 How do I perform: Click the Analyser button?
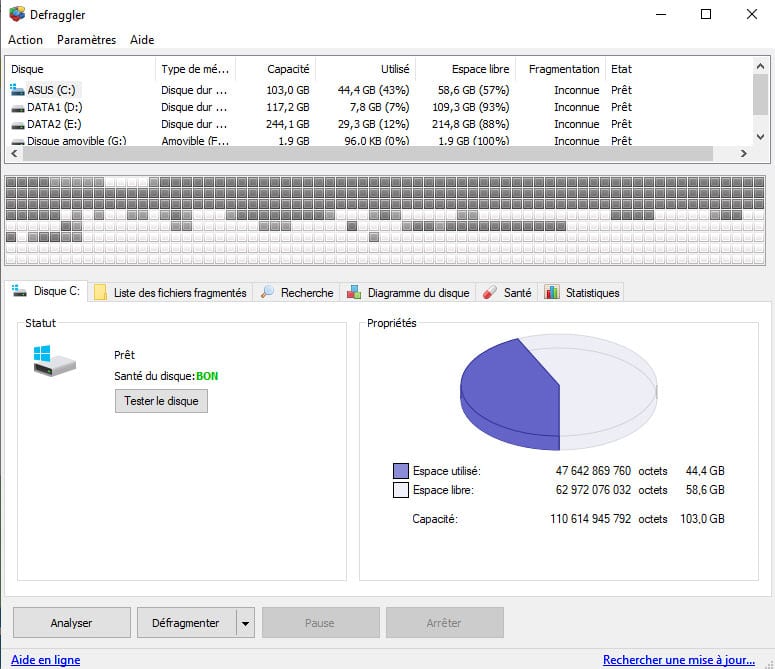click(x=72, y=623)
